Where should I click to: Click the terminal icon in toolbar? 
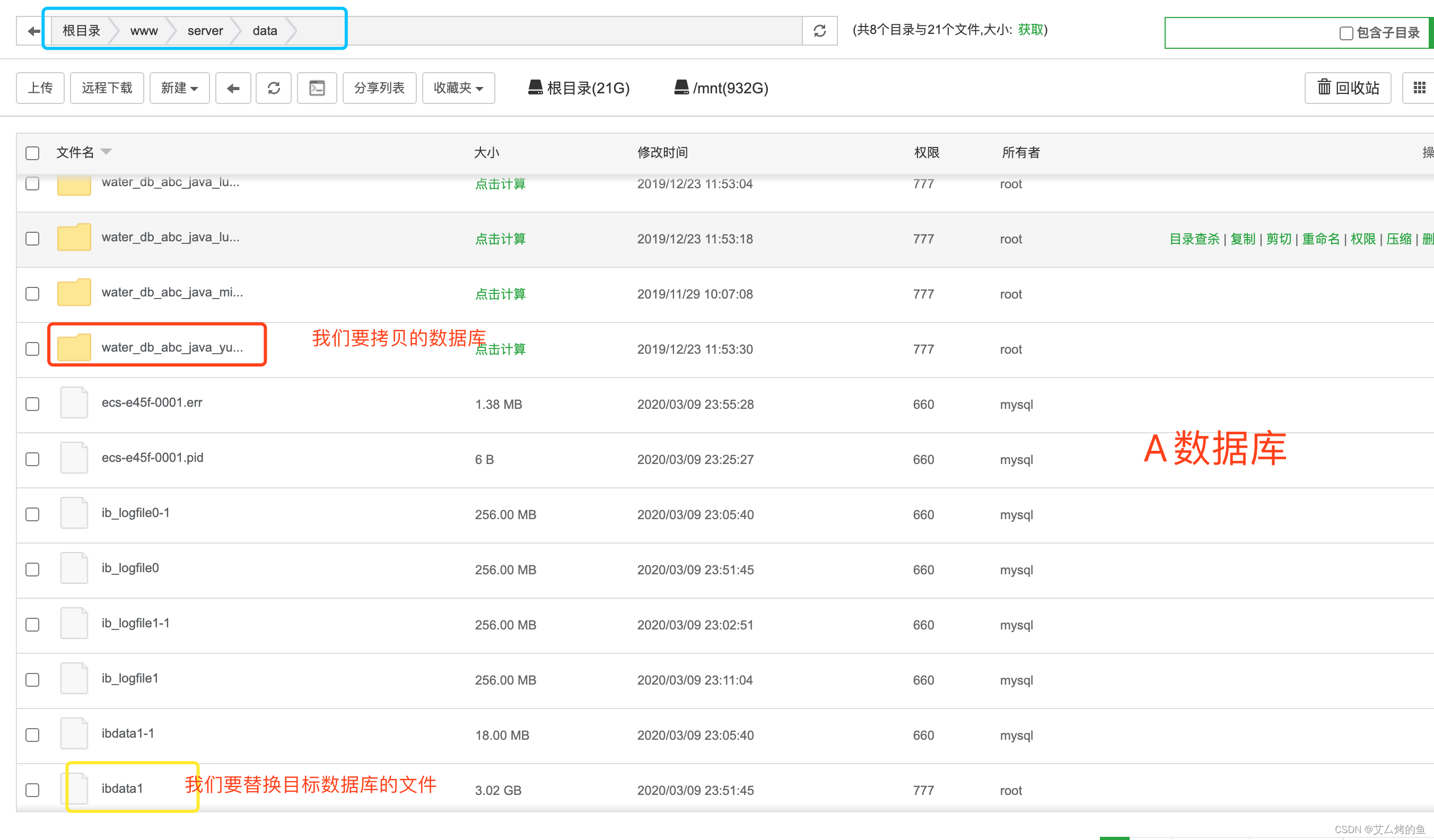click(317, 88)
